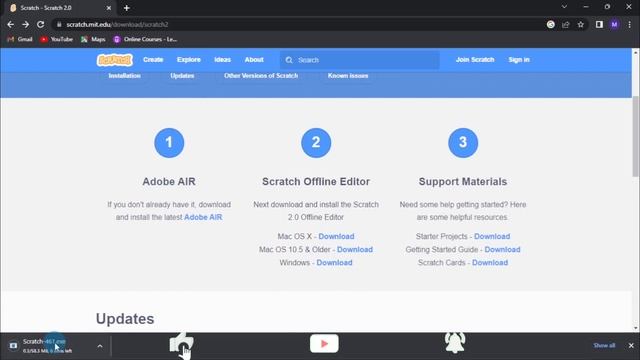Click the browser forward arrow

pos(25,24)
